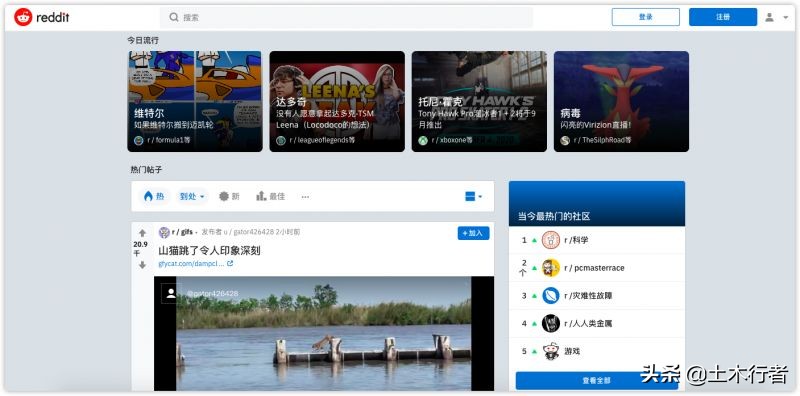Click the 今日流行 heading text
This screenshot has width=800, height=396.
(143, 40)
